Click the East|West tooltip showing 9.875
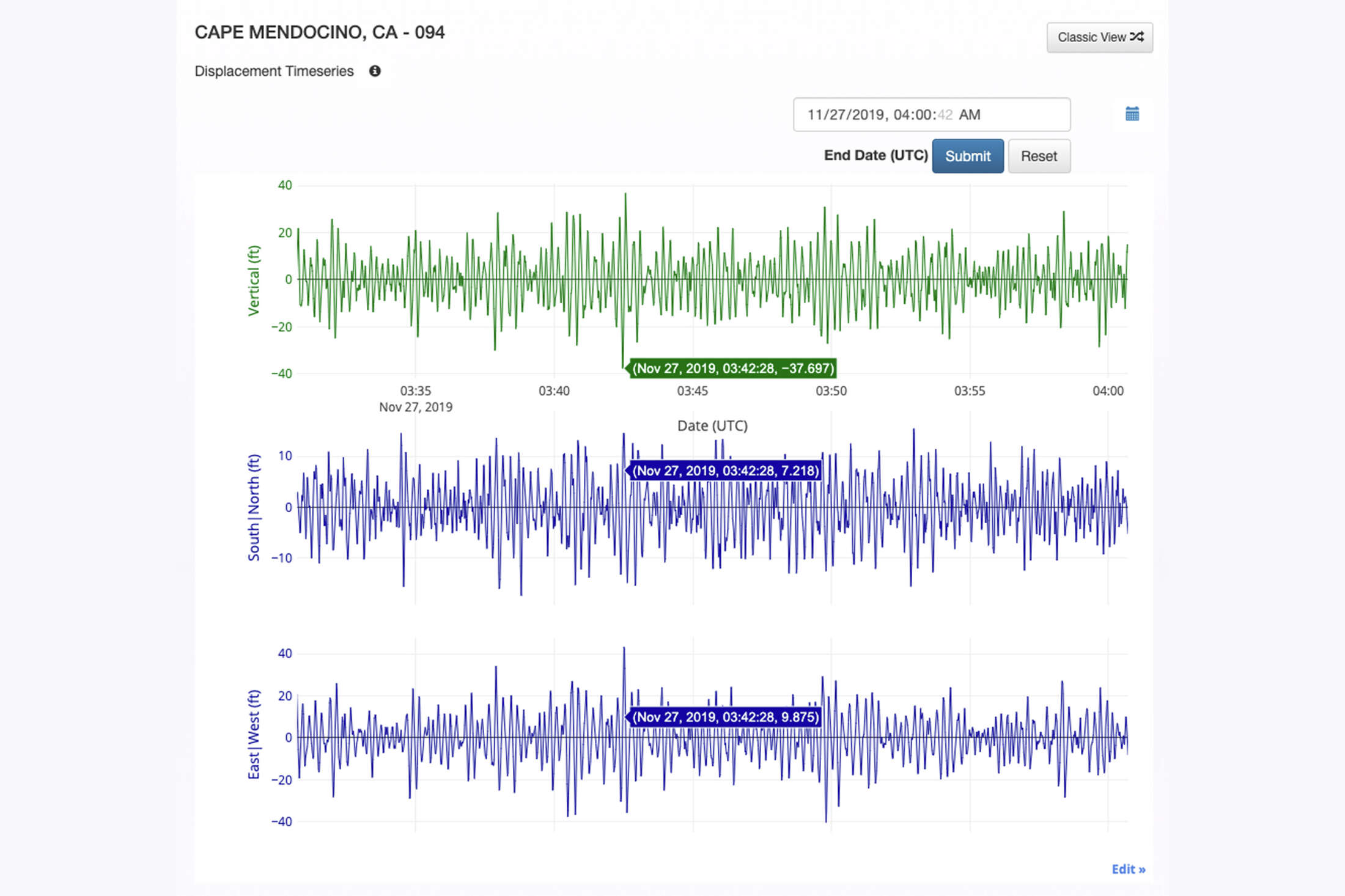Screen dimensions: 1345x896 pos(725,717)
